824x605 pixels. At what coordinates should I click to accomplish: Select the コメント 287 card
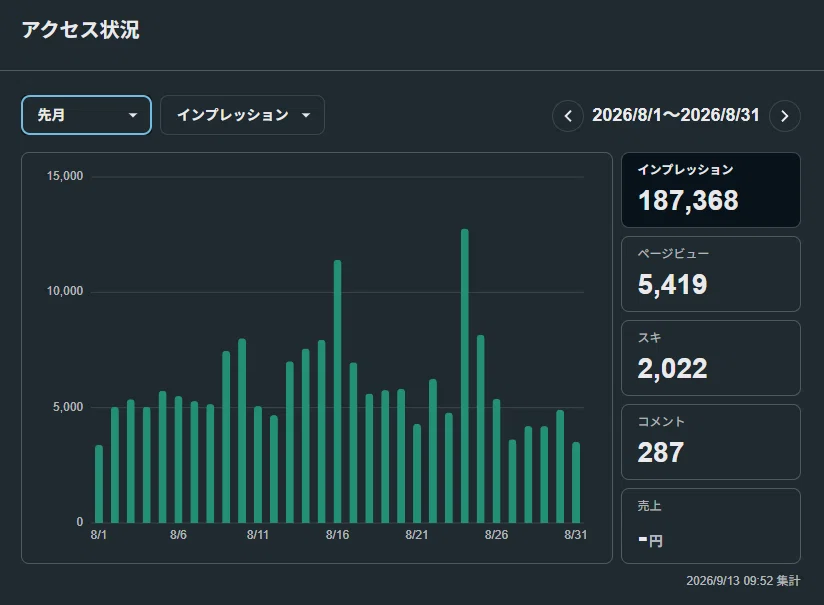[710, 442]
